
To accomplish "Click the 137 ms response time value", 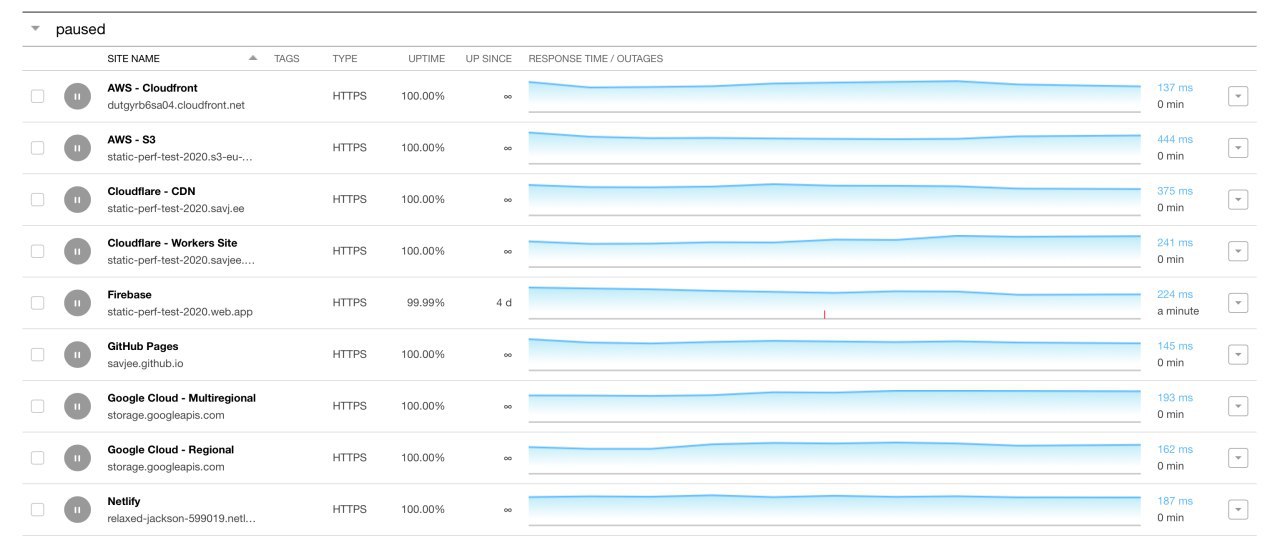I will tap(1175, 88).
